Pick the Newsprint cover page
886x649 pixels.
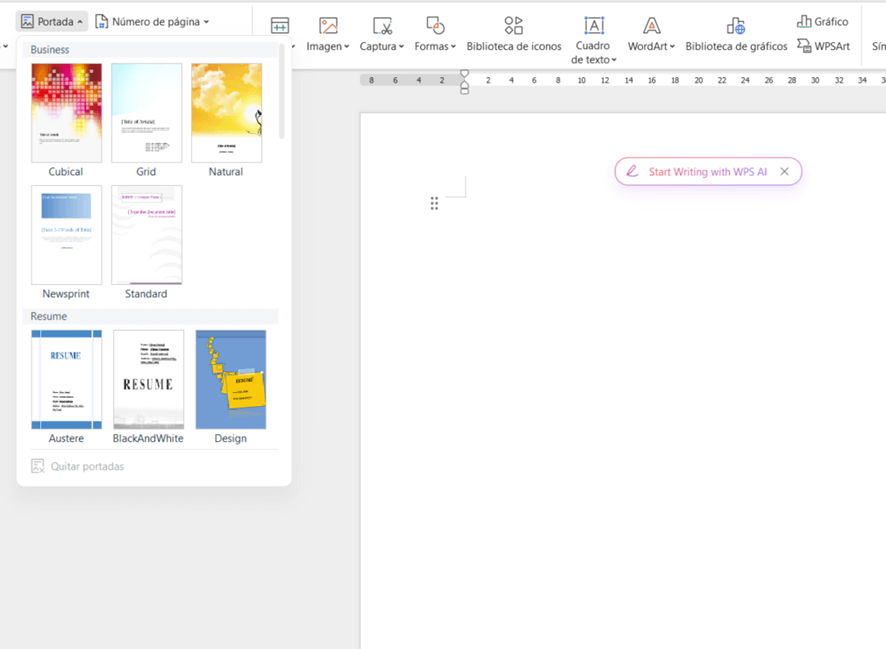coord(66,235)
